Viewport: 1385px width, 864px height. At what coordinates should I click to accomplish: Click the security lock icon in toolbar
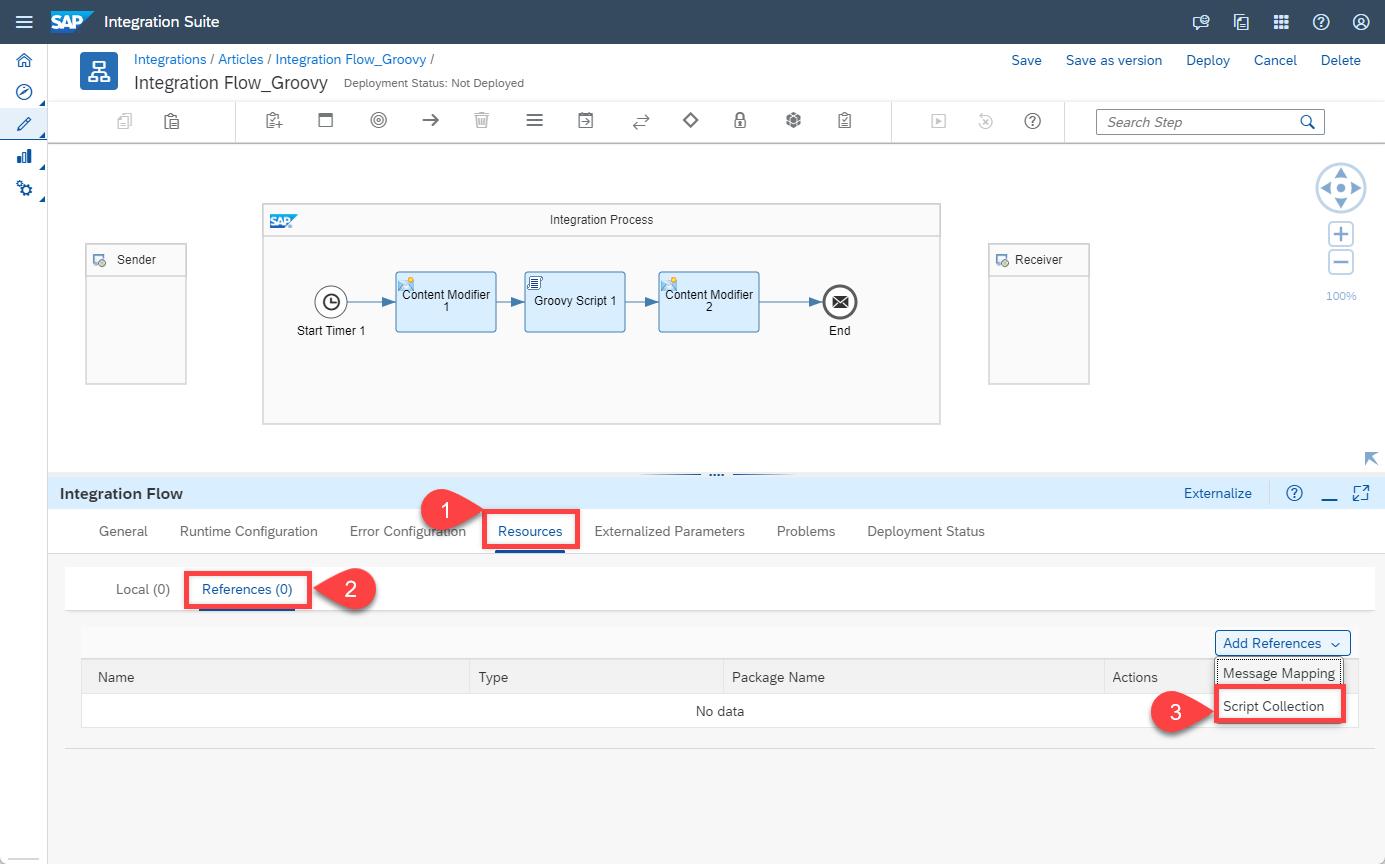pos(740,121)
